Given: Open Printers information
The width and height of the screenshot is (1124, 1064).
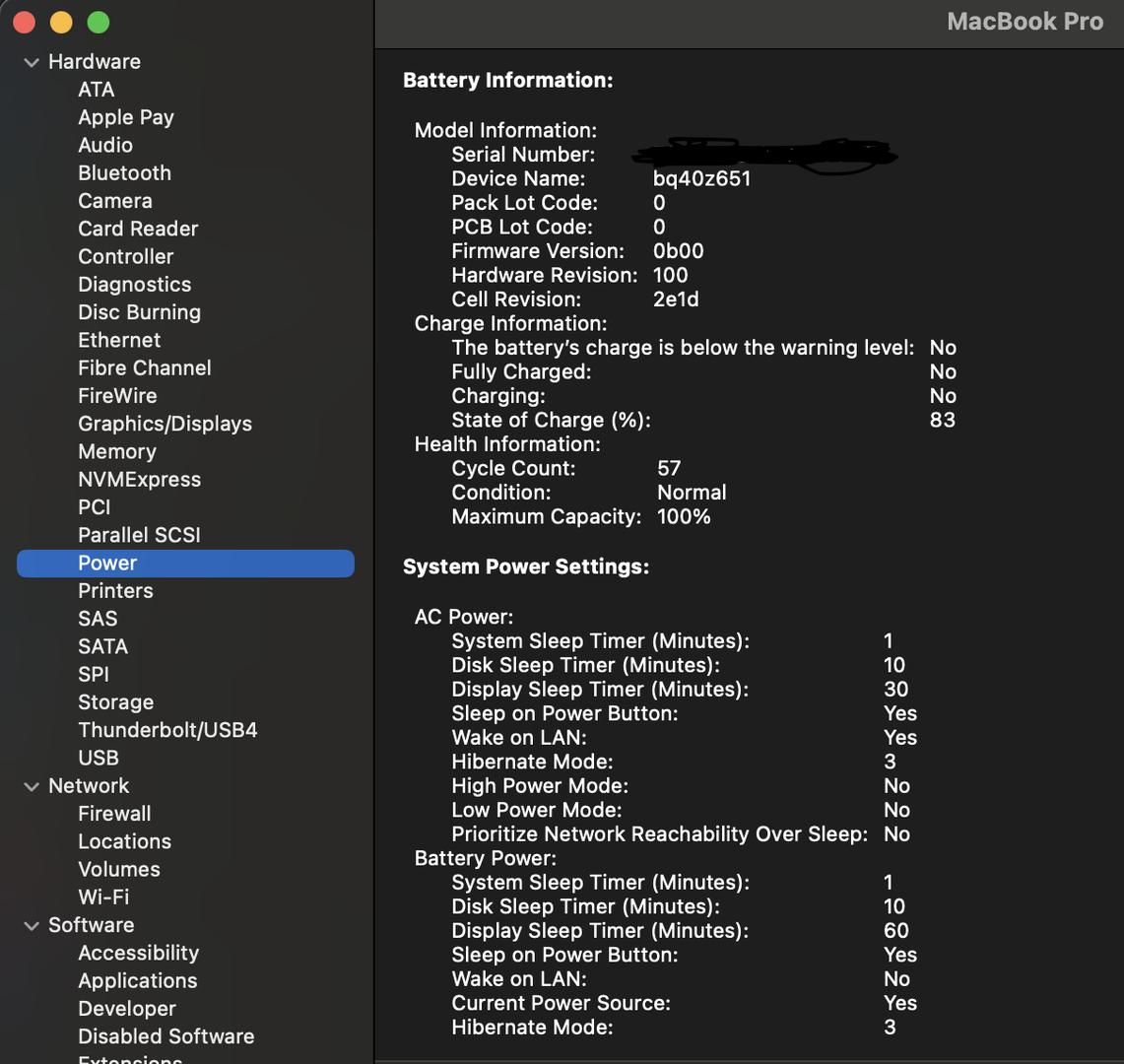Looking at the screenshot, I should pyautogui.click(x=115, y=591).
